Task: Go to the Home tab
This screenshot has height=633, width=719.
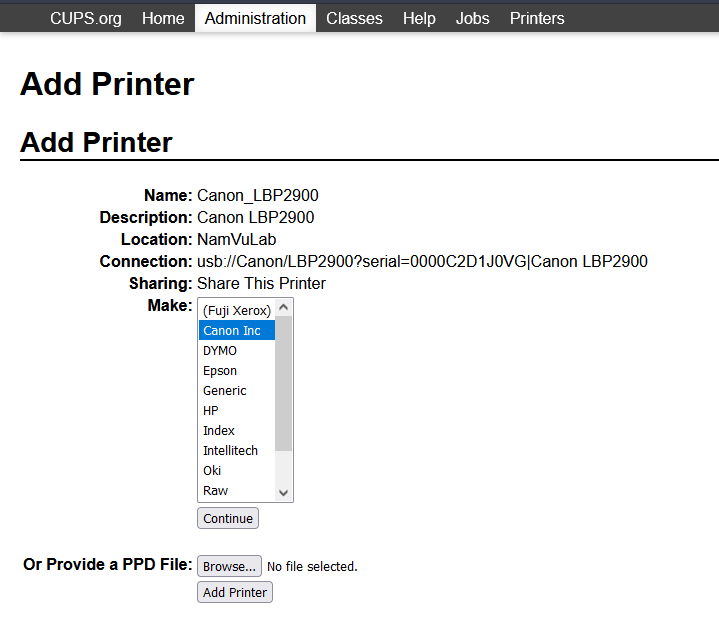Action: (x=163, y=18)
